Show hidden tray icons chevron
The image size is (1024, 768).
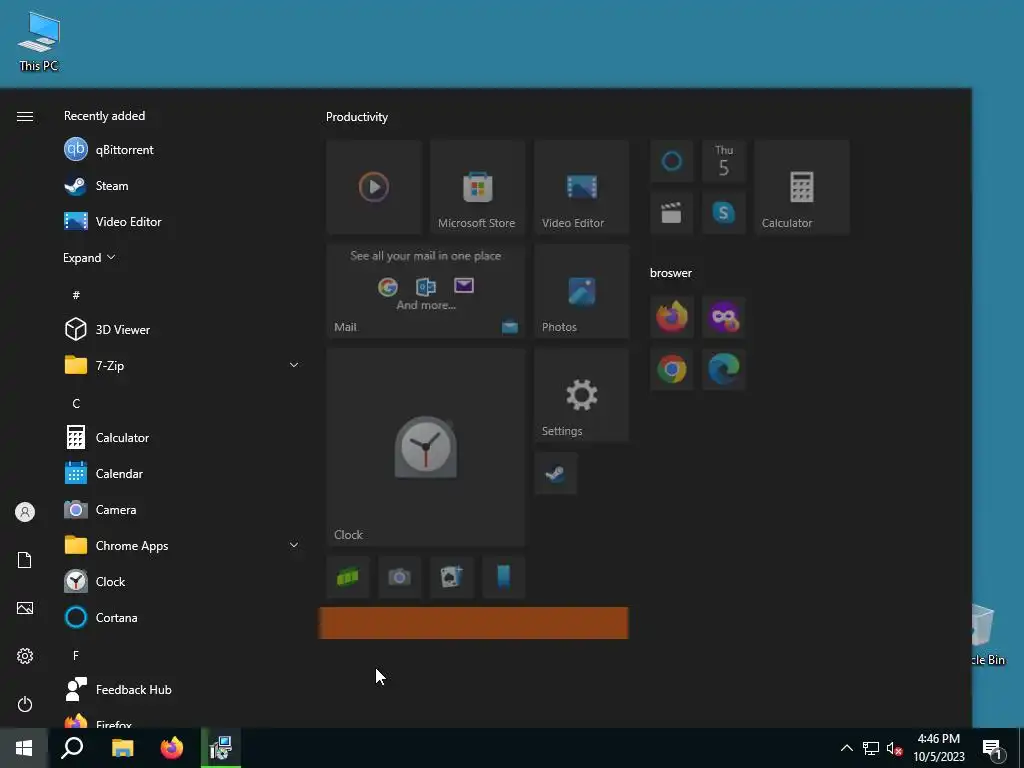tap(846, 748)
